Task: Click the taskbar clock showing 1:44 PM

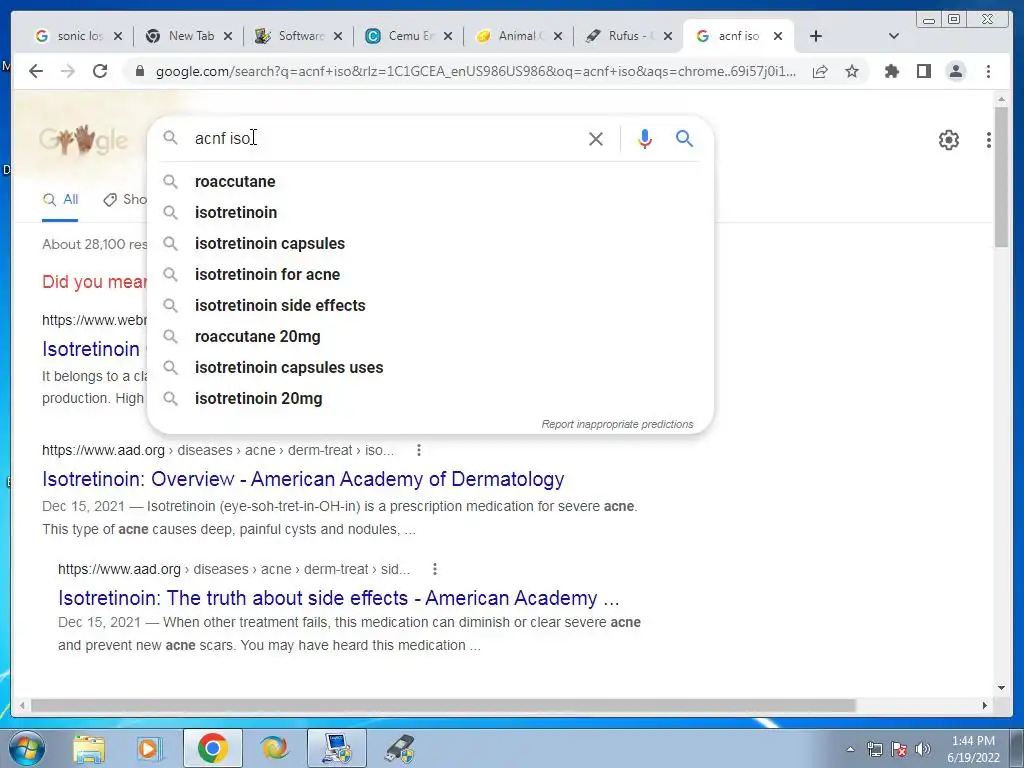Action: tap(973, 749)
